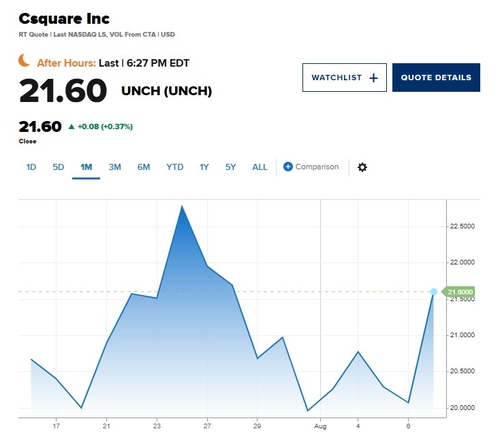Switch chart to YTD
Image resolution: width=500 pixels, height=444 pixels.
coord(175,167)
